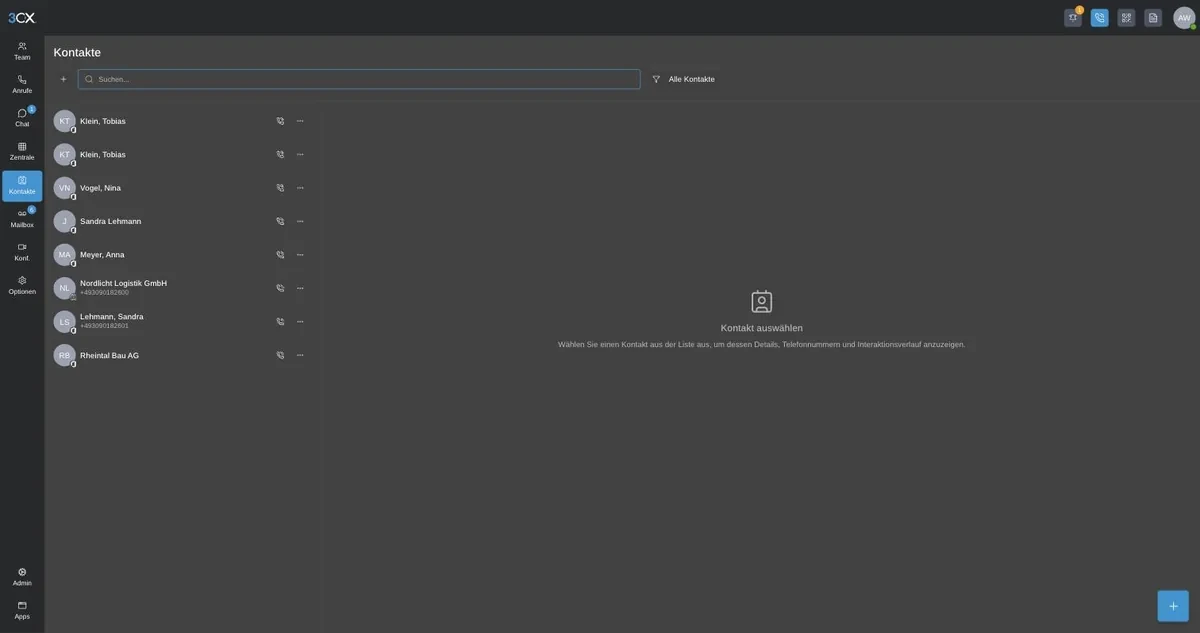Select Kontakte in the sidebar
Image resolution: width=1200 pixels, height=633 pixels.
pyautogui.click(x=22, y=186)
